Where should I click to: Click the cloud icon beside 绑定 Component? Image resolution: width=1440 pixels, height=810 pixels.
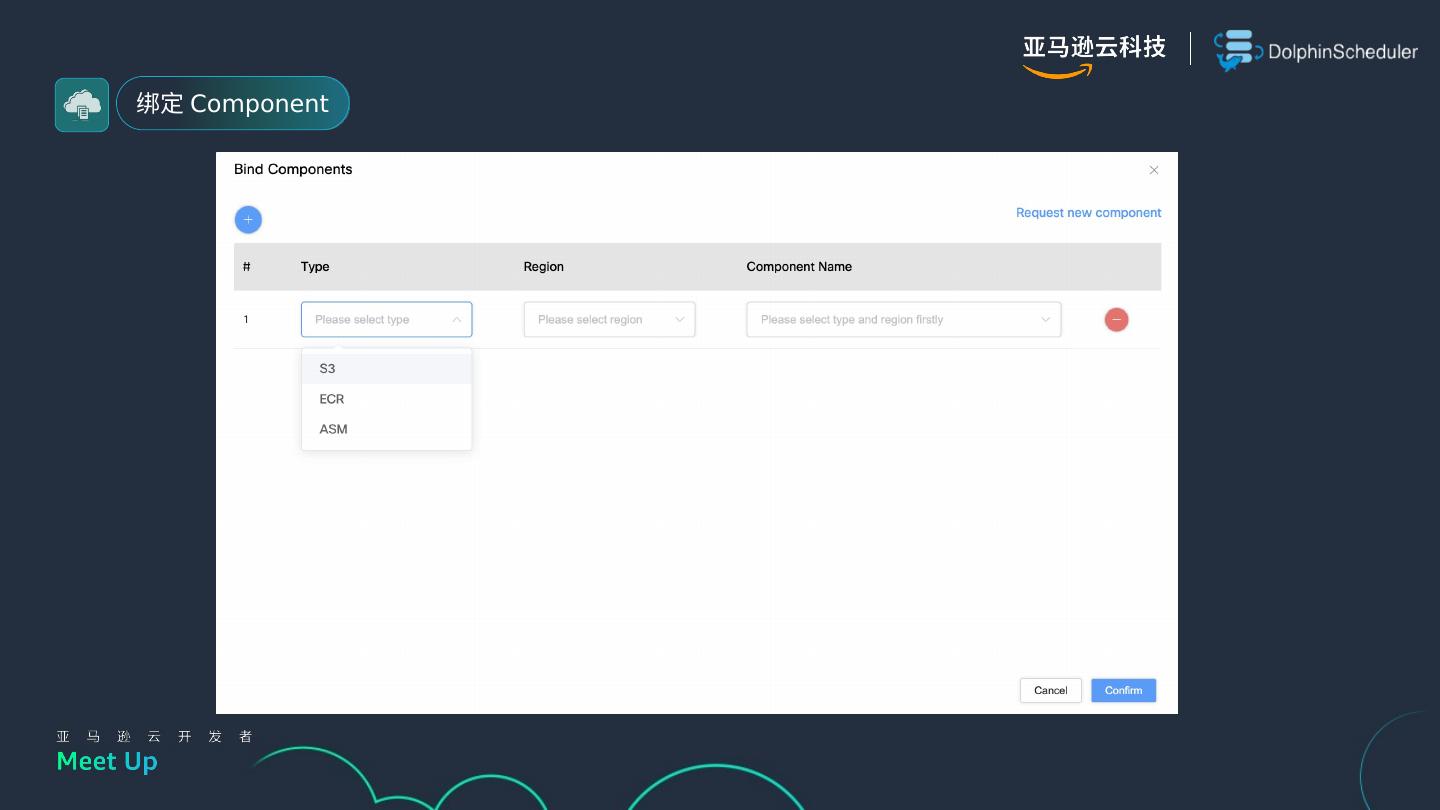click(x=82, y=105)
